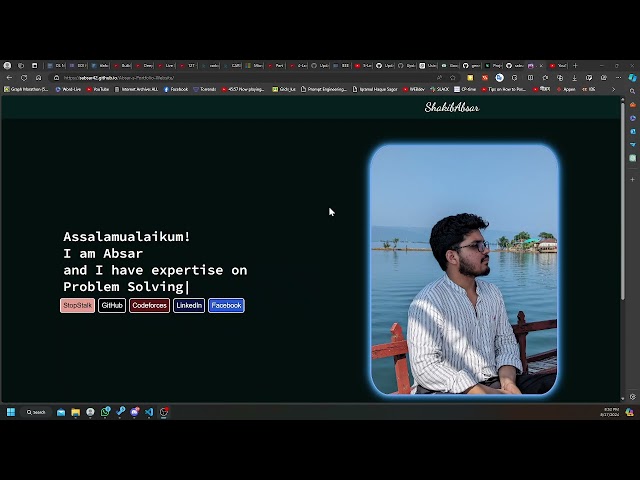Open the Torrents bookmark
Image resolution: width=640 pixels, height=480 pixels.
point(204,89)
